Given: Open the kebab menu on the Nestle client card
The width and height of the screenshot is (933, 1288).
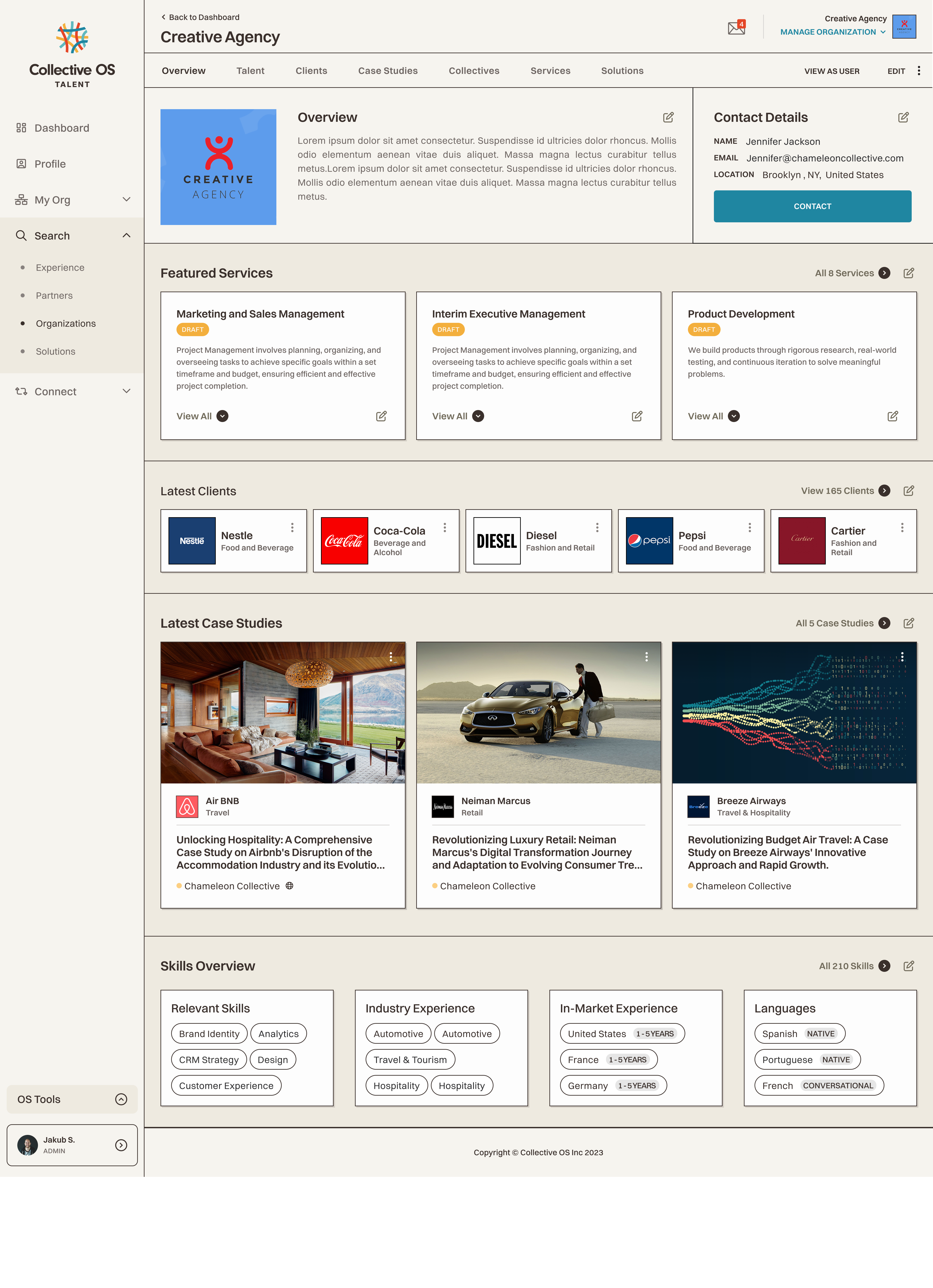Looking at the screenshot, I should [x=292, y=528].
